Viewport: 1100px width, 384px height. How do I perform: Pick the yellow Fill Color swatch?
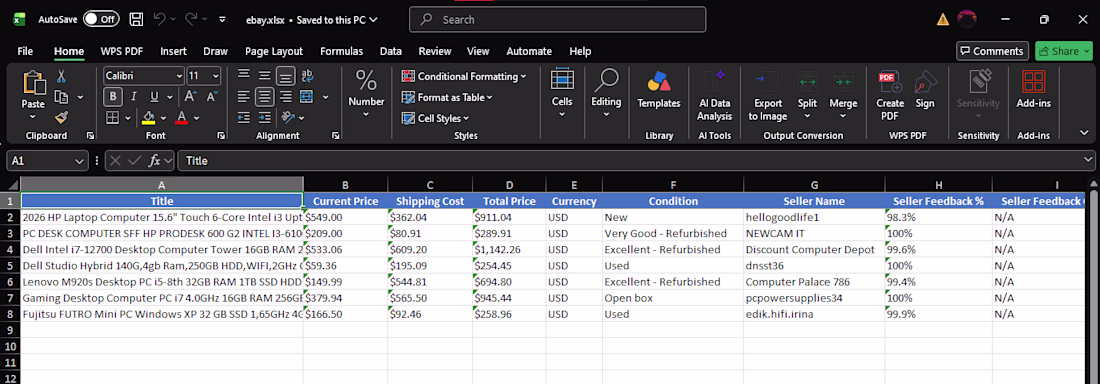[x=149, y=117]
